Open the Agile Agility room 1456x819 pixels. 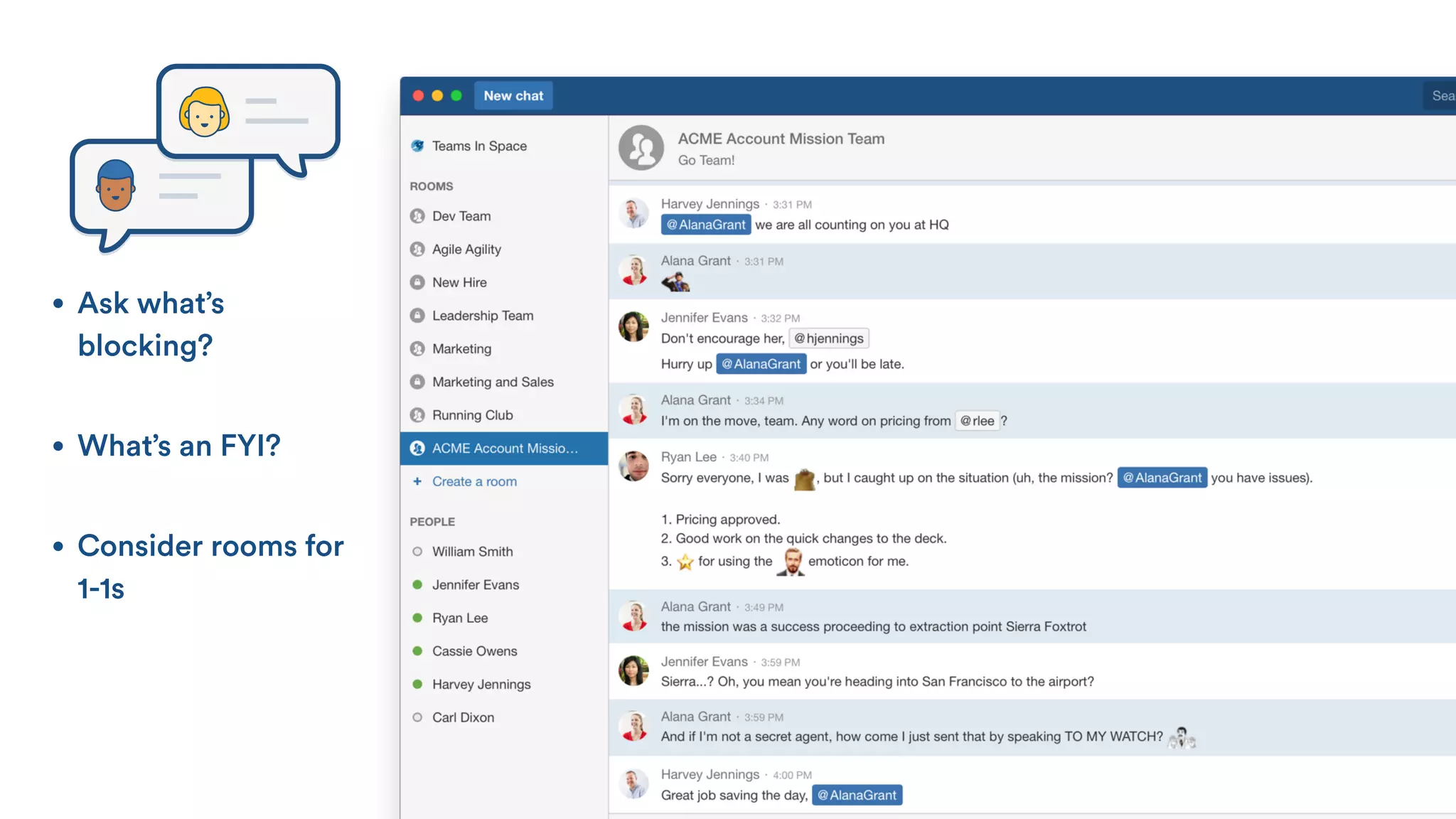tap(466, 250)
